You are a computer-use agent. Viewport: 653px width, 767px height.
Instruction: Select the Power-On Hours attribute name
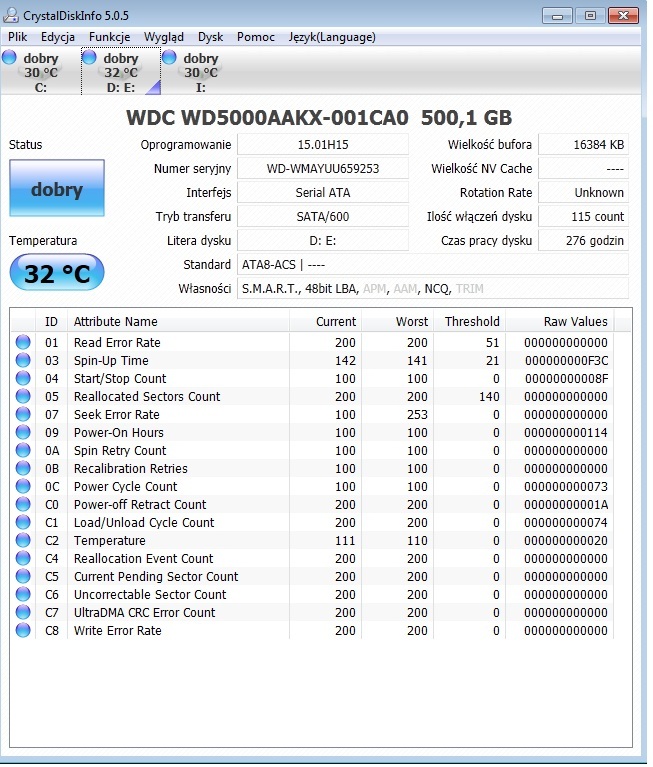coord(119,432)
